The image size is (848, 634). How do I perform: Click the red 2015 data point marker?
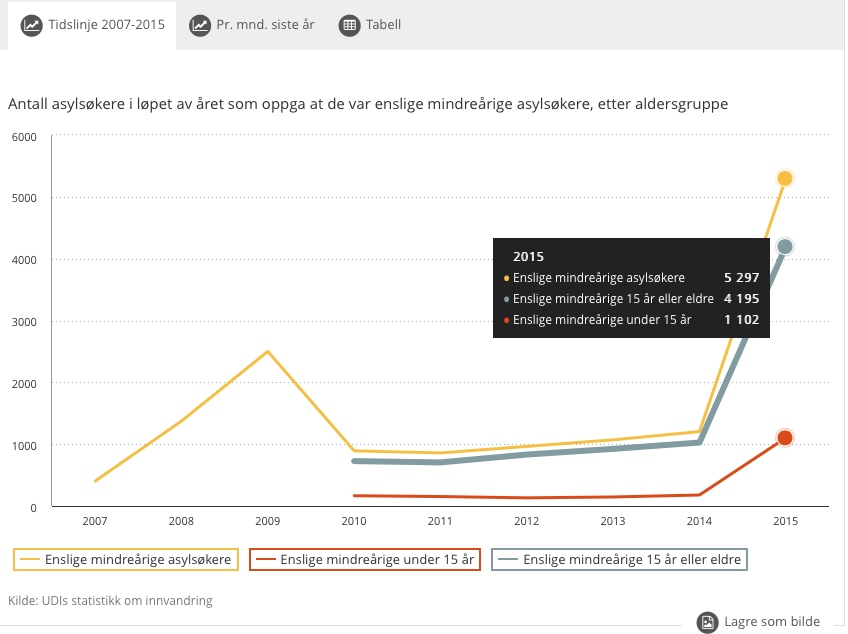[x=785, y=438]
